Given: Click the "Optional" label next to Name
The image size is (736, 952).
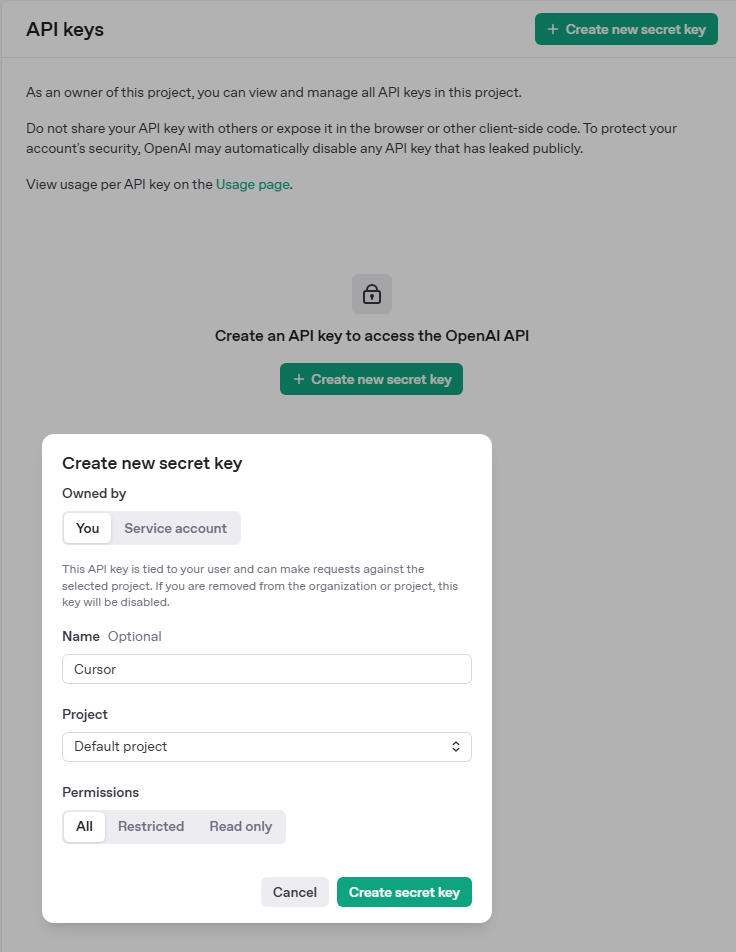Looking at the screenshot, I should 134,636.
